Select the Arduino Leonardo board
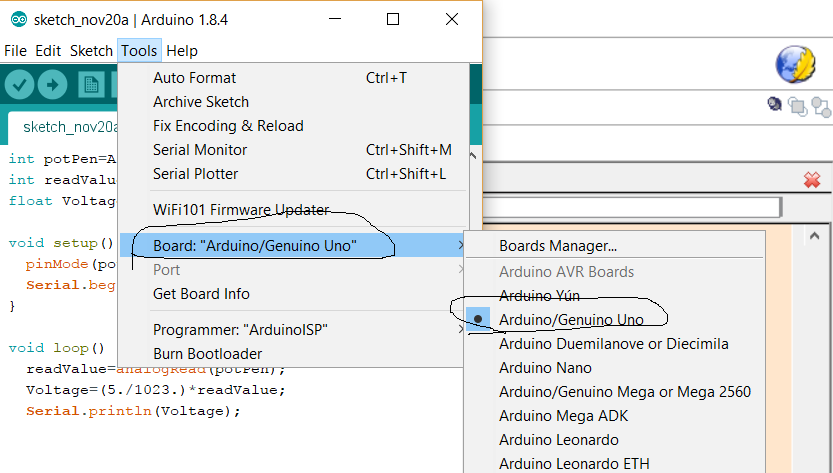 click(x=615, y=440)
